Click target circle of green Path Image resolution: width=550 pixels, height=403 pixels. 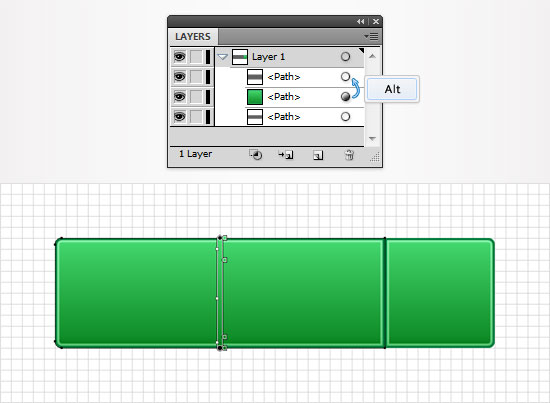point(345,96)
